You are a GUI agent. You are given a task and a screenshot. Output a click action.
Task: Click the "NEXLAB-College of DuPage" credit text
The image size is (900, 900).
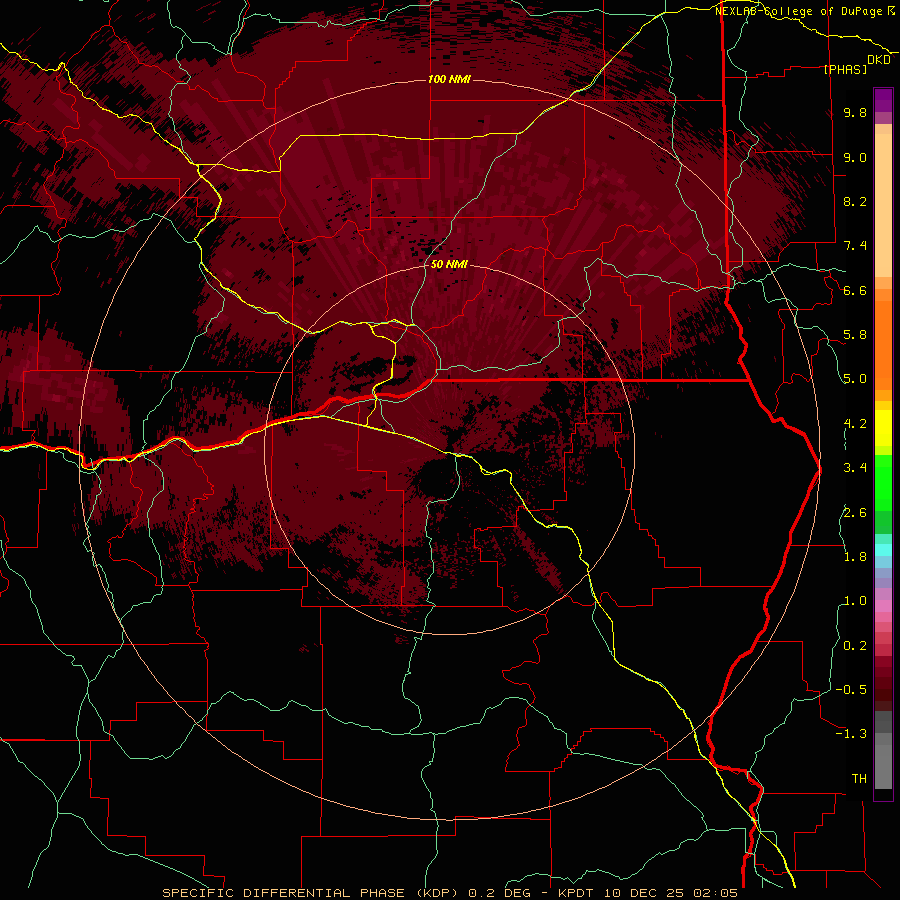pos(798,11)
